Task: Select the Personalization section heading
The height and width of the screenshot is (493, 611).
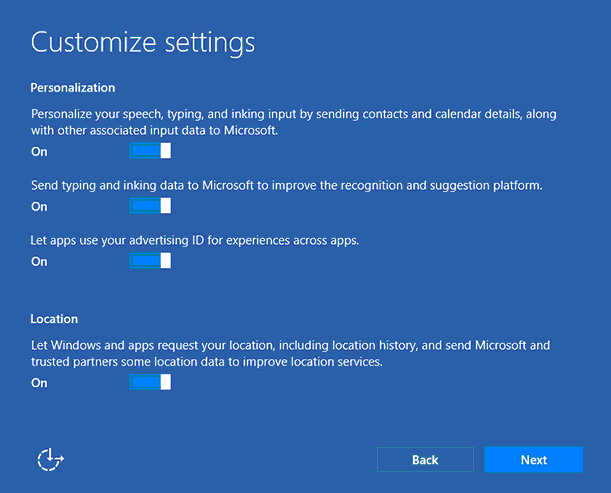Action: (73, 88)
